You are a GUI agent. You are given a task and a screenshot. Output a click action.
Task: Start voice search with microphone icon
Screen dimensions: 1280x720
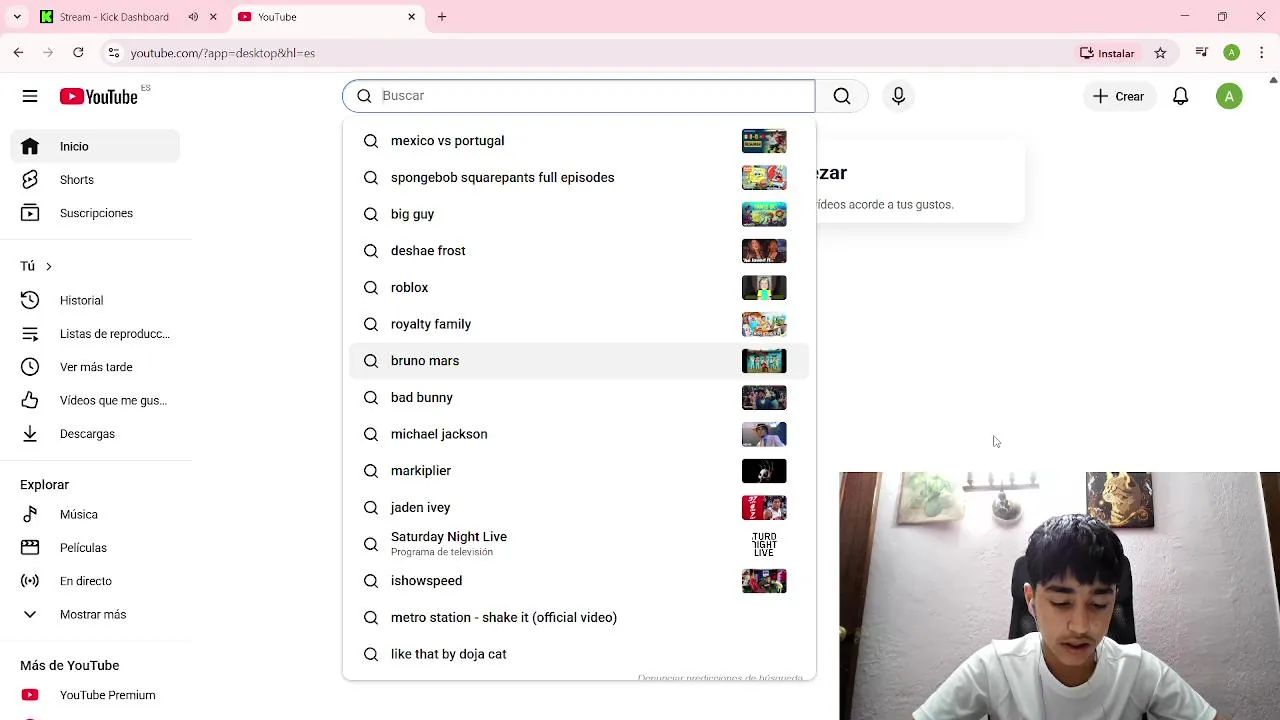pyautogui.click(x=898, y=96)
